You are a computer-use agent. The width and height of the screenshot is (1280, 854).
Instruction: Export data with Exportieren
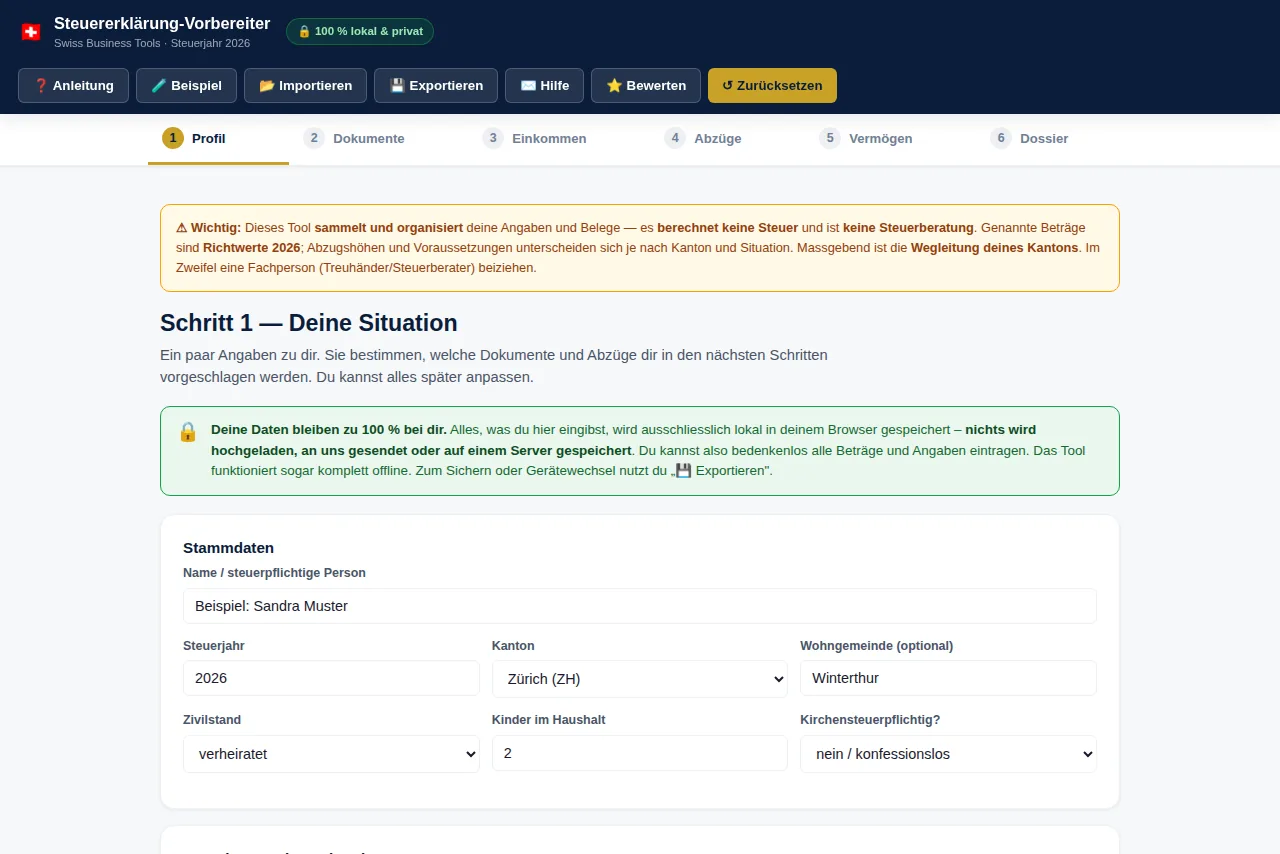(436, 85)
